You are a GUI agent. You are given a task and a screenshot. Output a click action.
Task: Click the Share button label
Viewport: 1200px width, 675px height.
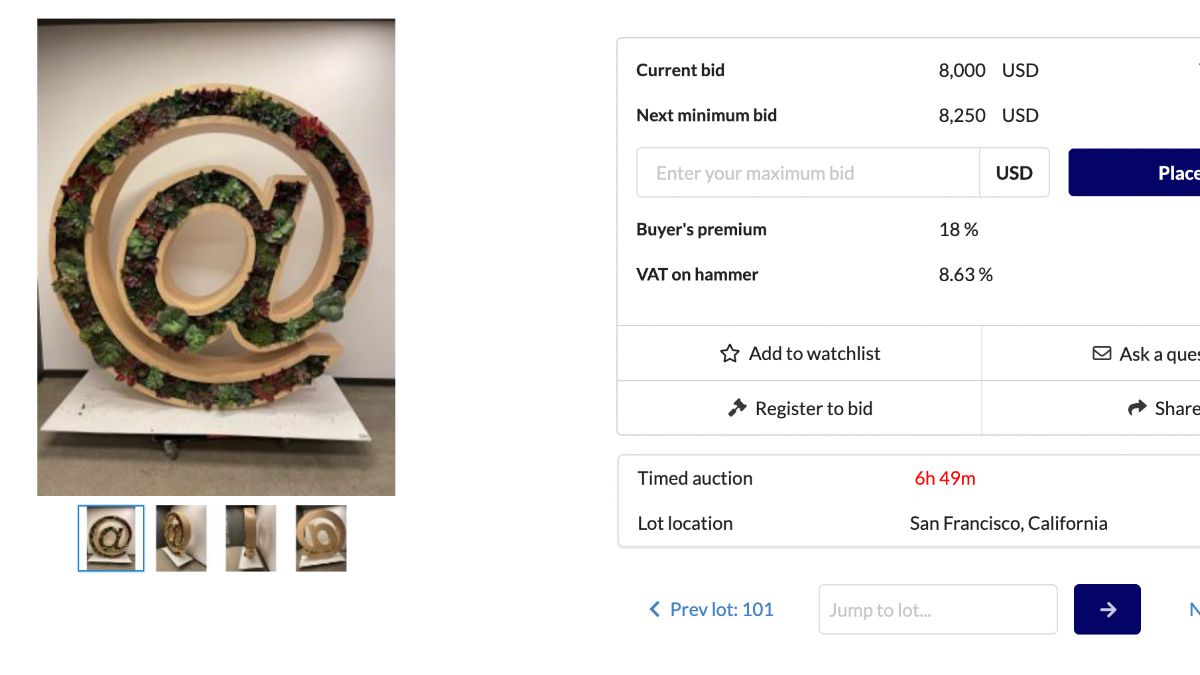(1176, 408)
